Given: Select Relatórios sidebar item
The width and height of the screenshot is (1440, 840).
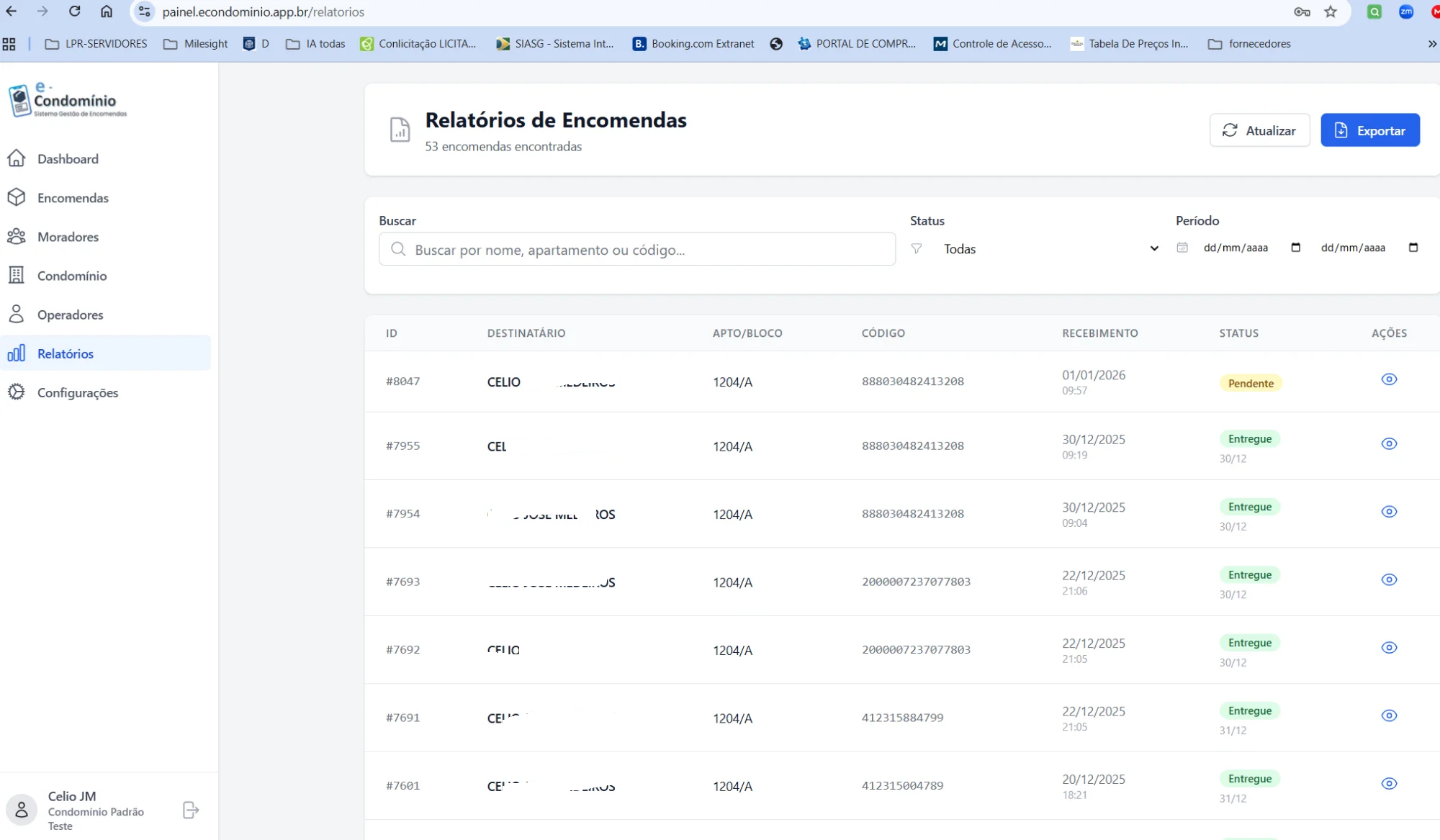Looking at the screenshot, I should [105, 353].
